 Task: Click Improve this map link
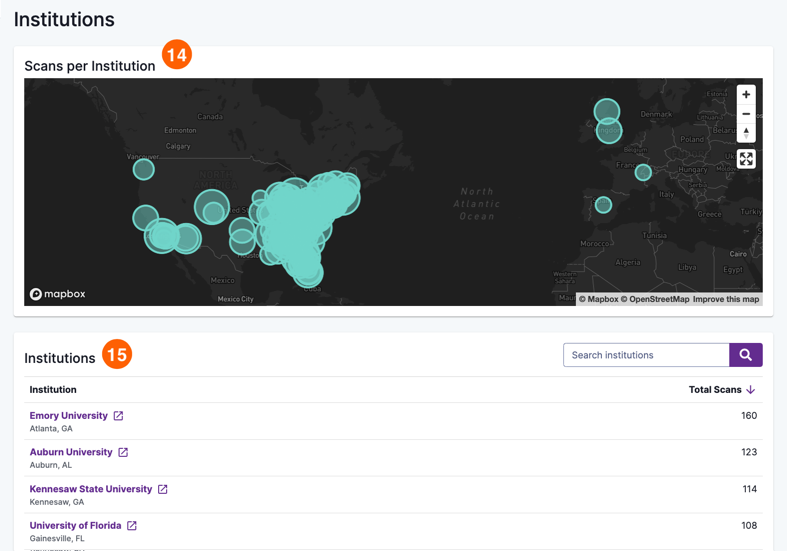pos(726,299)
